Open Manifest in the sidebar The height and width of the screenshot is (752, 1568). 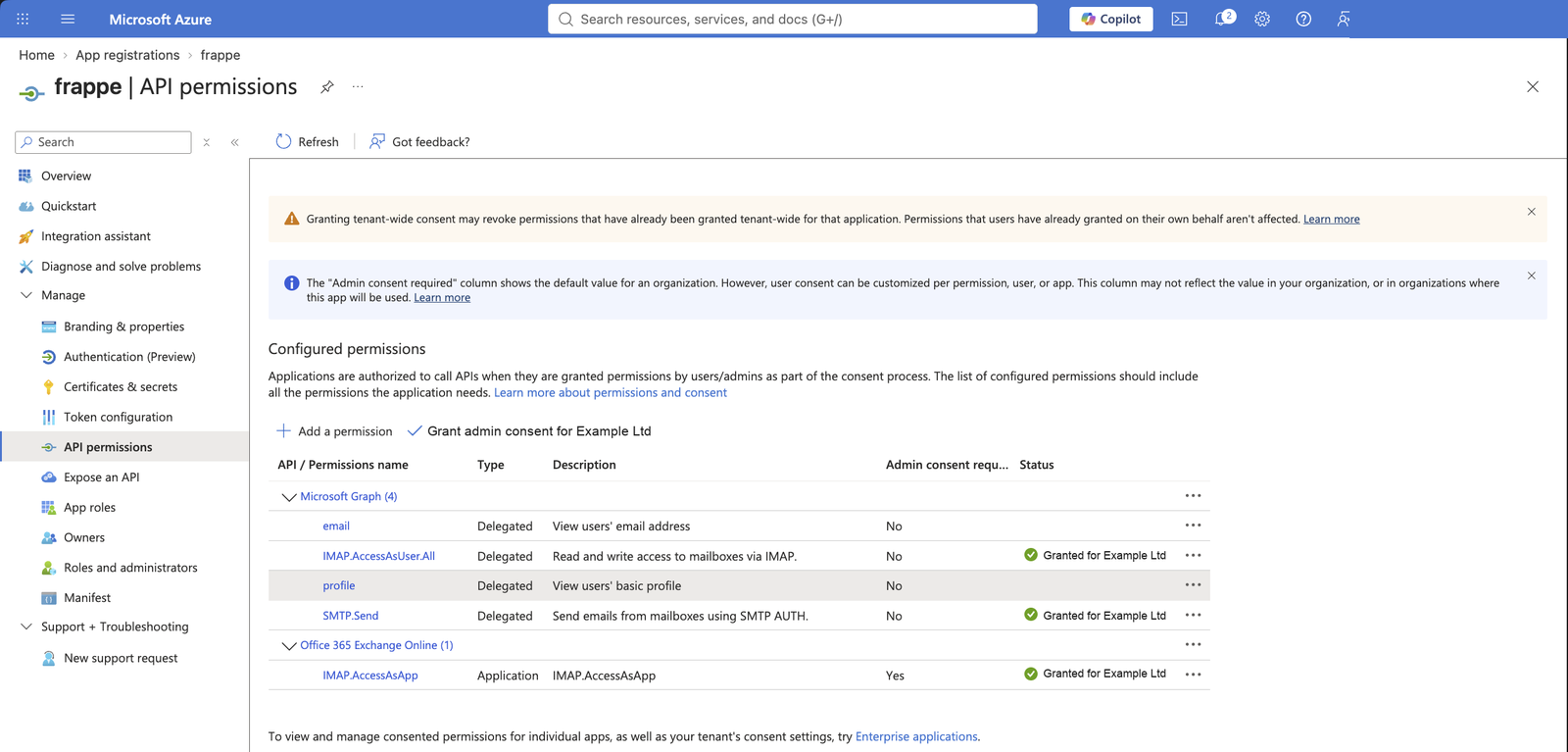[x=87, y=597]
